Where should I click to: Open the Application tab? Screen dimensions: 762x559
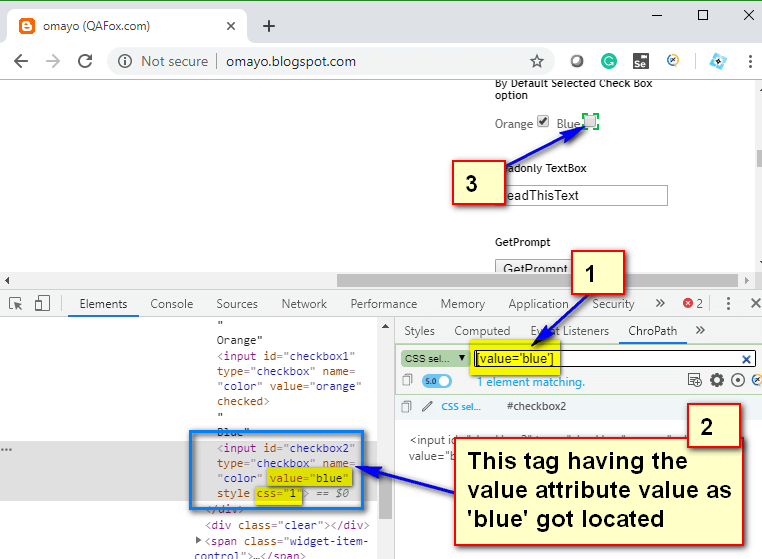coord(538,304)
